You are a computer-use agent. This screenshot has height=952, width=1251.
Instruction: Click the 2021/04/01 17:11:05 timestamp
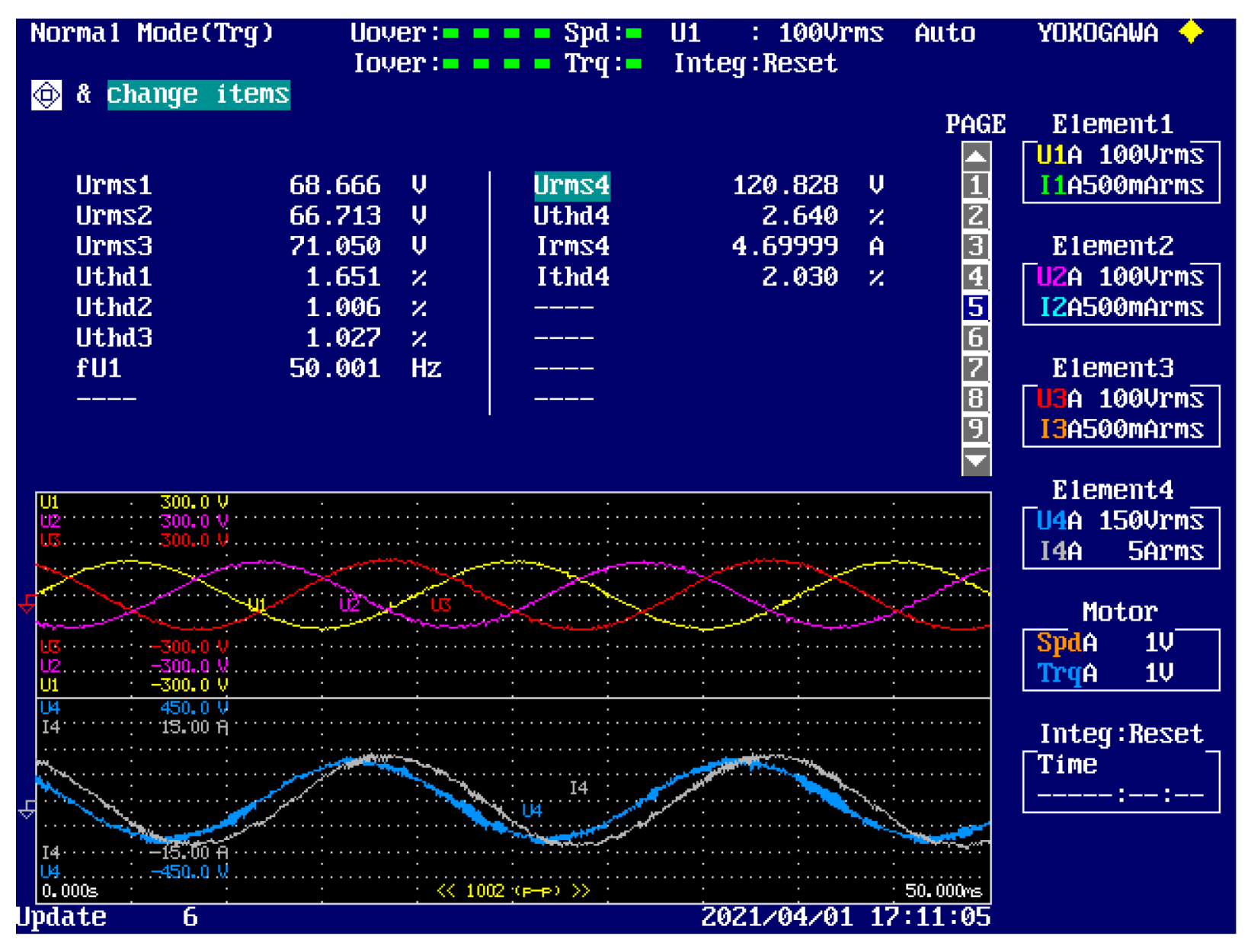click(846, 918)
